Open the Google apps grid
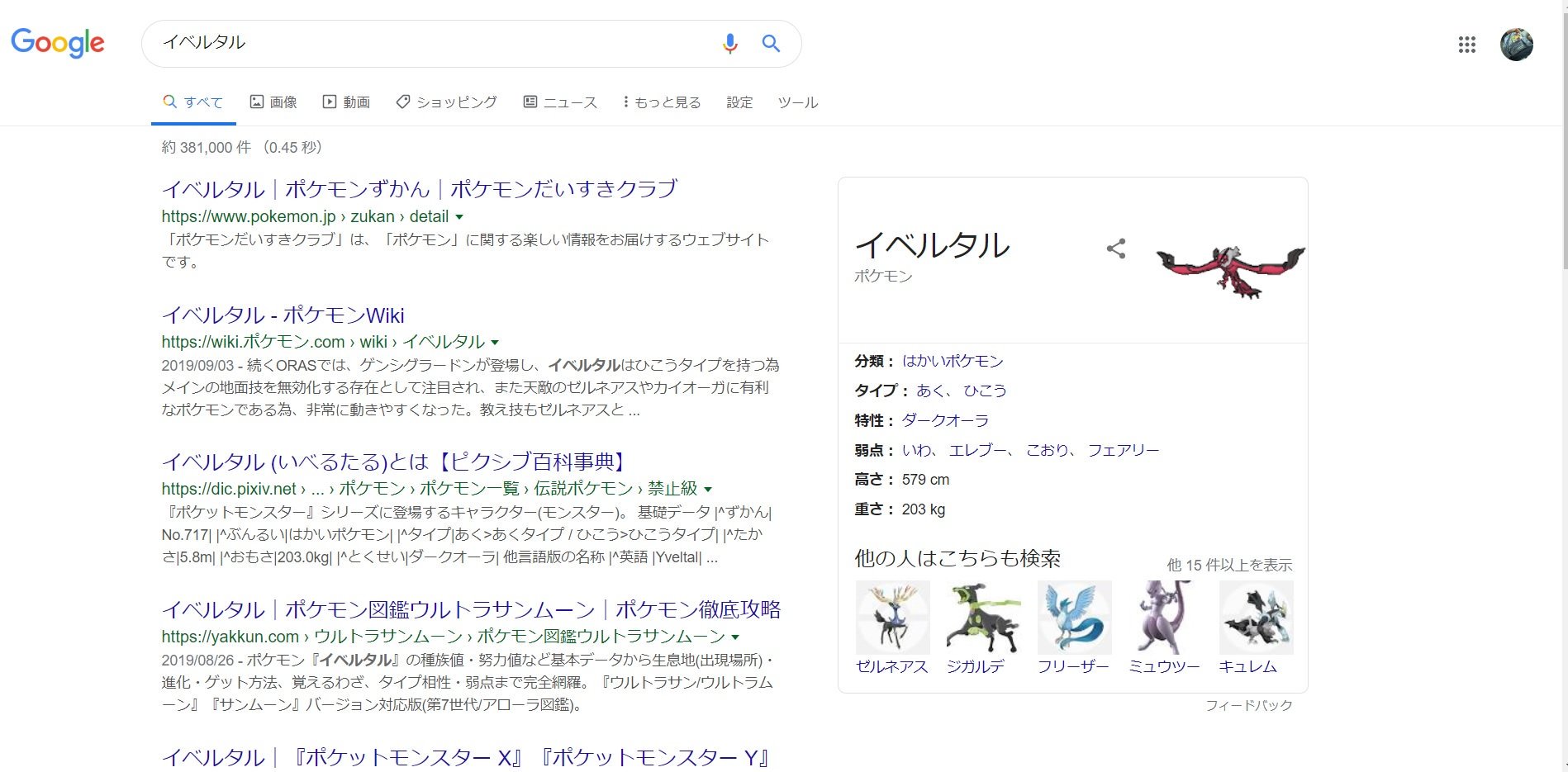Viewport: 1568px width, 772px height. point(1467,45)
